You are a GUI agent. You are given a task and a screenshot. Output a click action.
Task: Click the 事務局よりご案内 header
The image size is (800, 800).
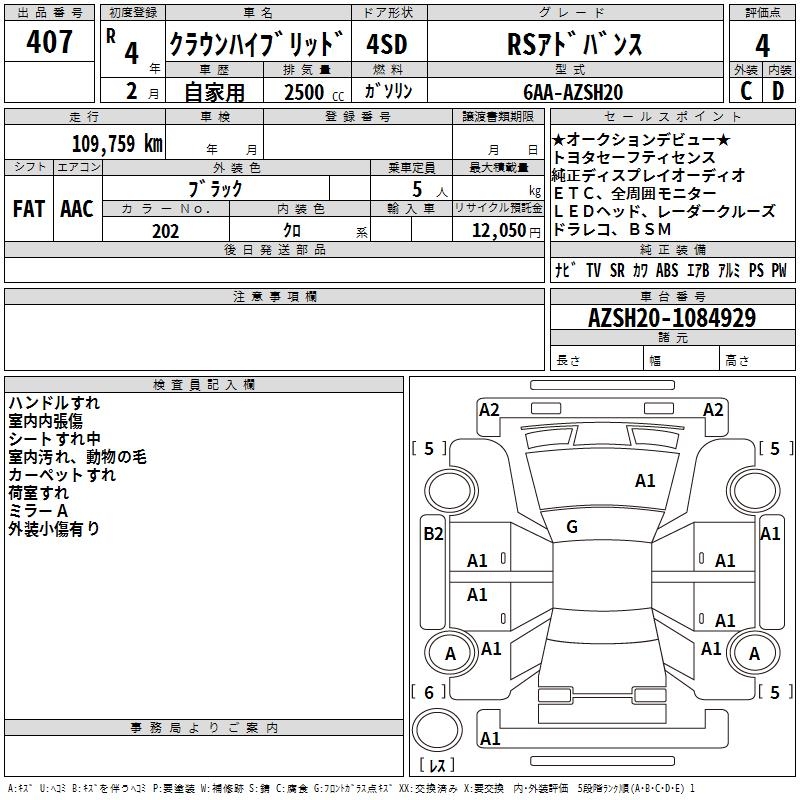pyautogui.click(x=204, y=728)
